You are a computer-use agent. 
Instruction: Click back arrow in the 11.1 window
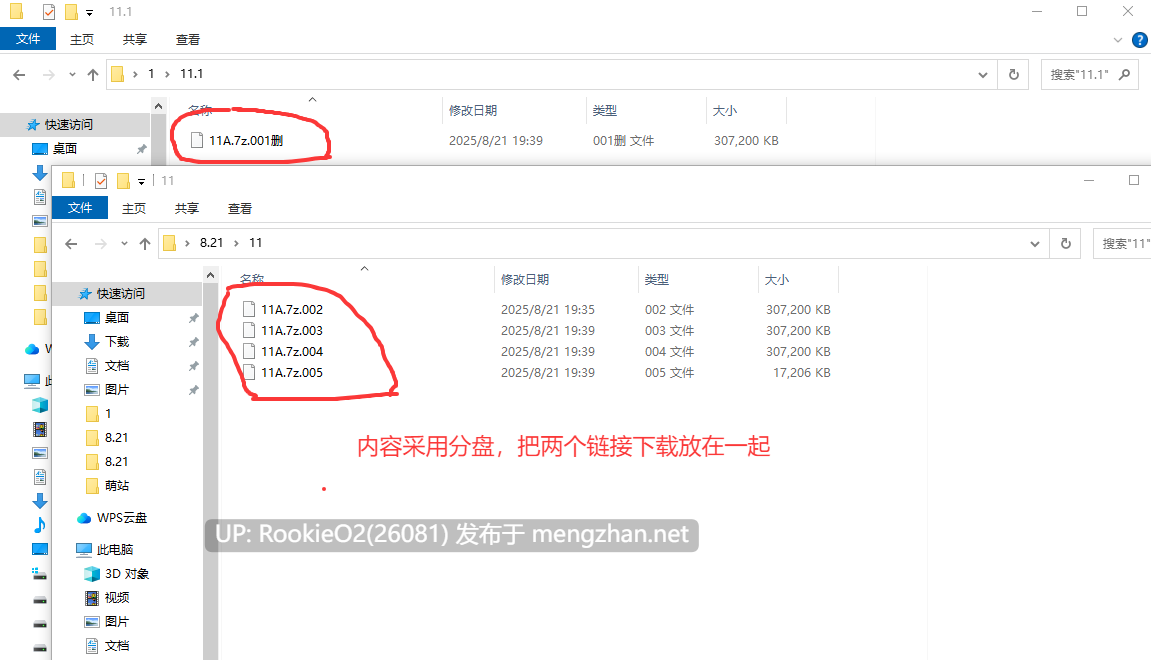click(19, 74)
